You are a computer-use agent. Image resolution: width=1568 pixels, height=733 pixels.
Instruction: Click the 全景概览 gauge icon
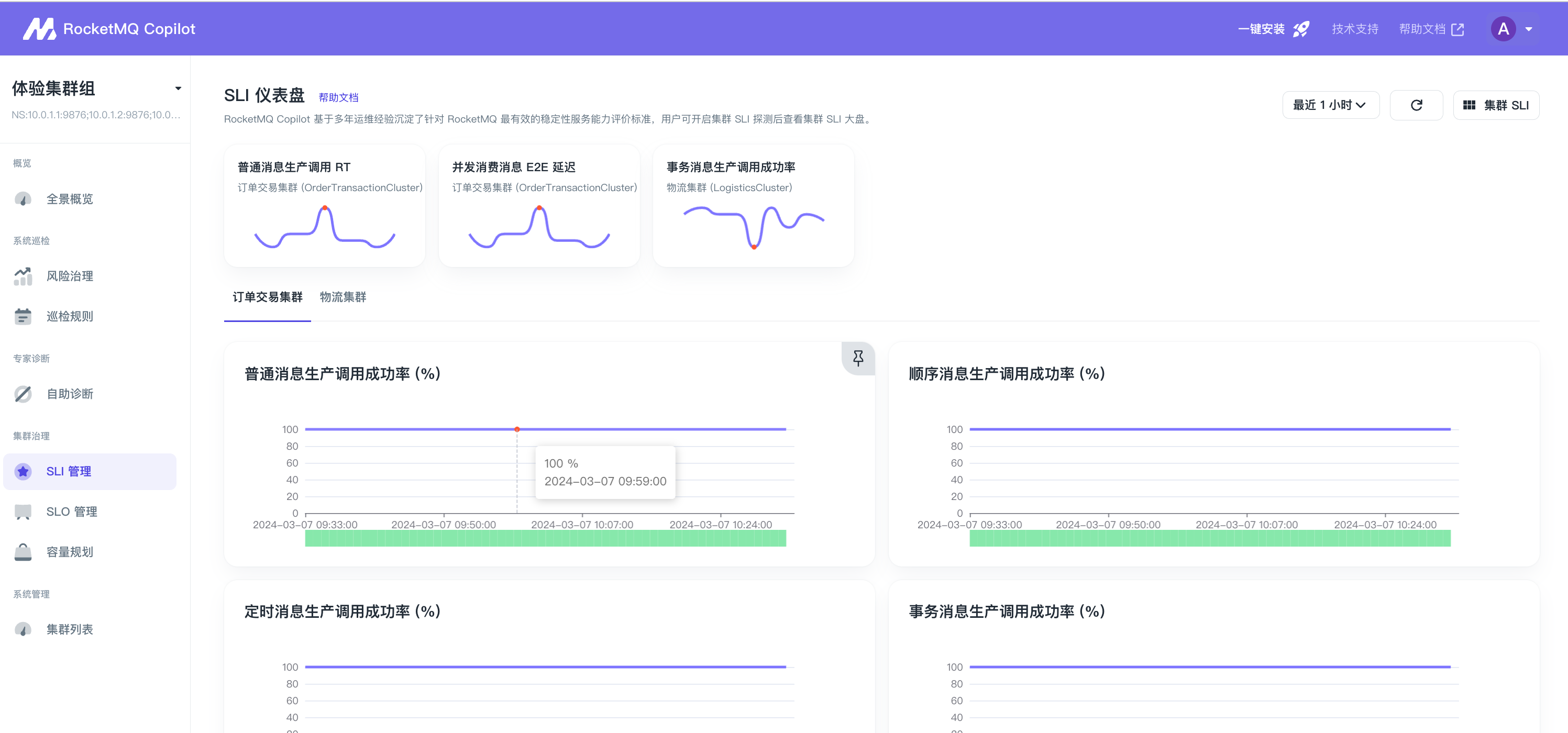pos(23,199)
